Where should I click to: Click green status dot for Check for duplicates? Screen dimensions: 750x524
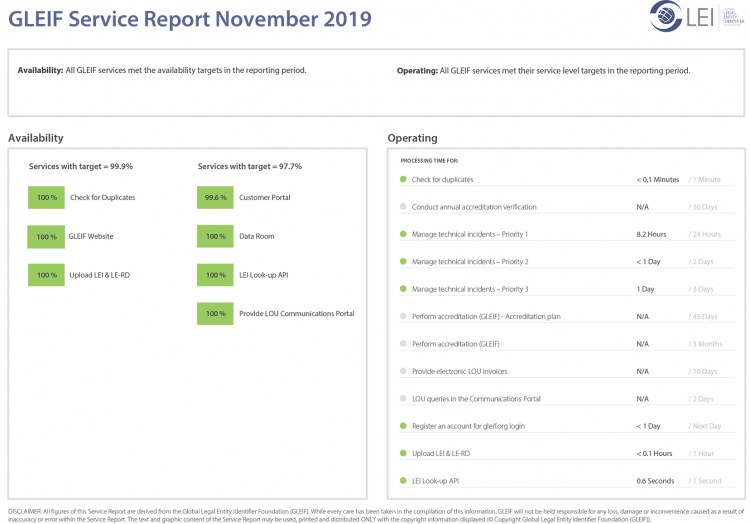(x=403, y=180)
